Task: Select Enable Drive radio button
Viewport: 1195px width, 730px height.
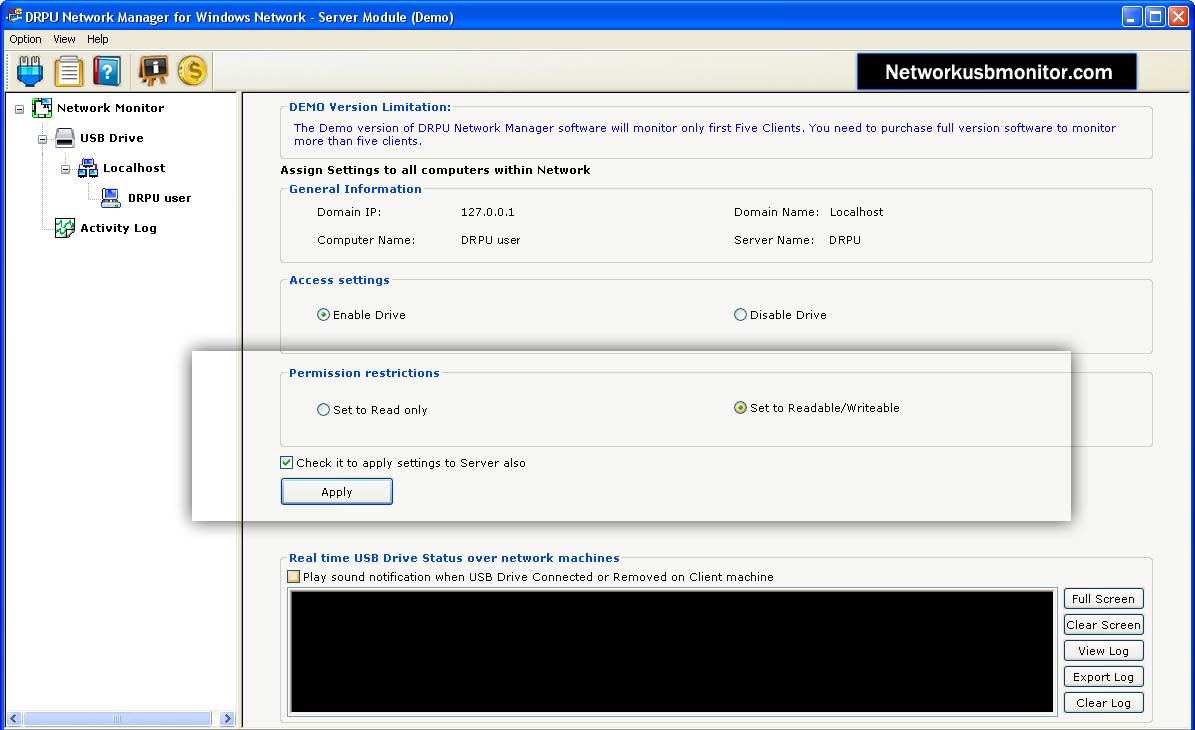Action: coord(323,315)
